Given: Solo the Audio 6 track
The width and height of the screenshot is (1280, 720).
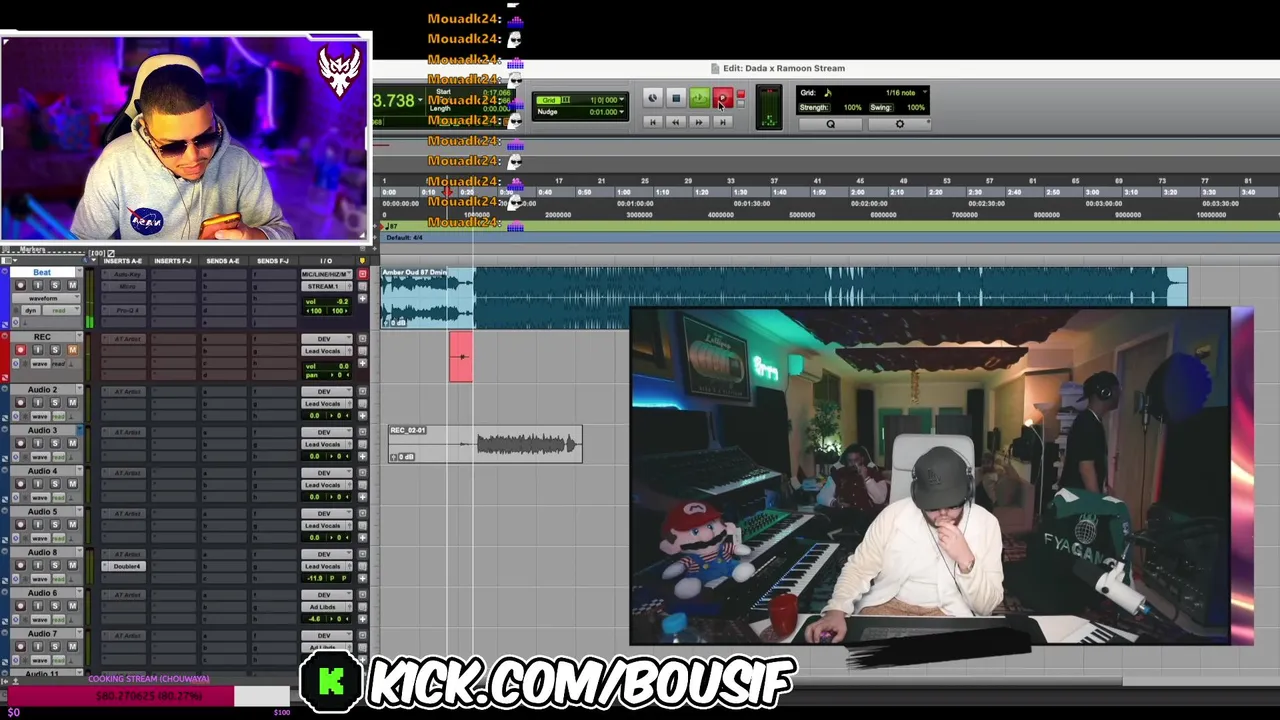Looking at the screenshot, I should click(55, 606).
